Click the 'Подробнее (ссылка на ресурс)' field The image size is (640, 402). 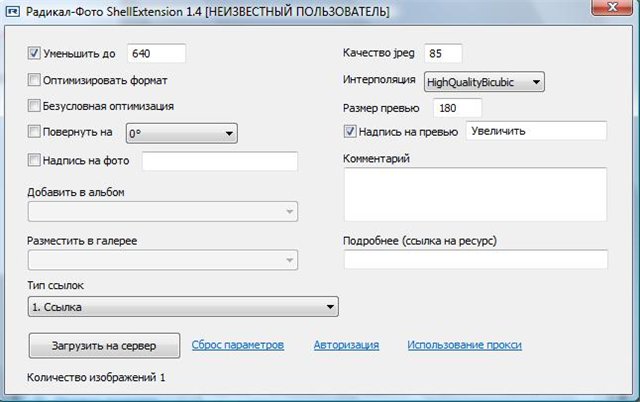(476, 260)
